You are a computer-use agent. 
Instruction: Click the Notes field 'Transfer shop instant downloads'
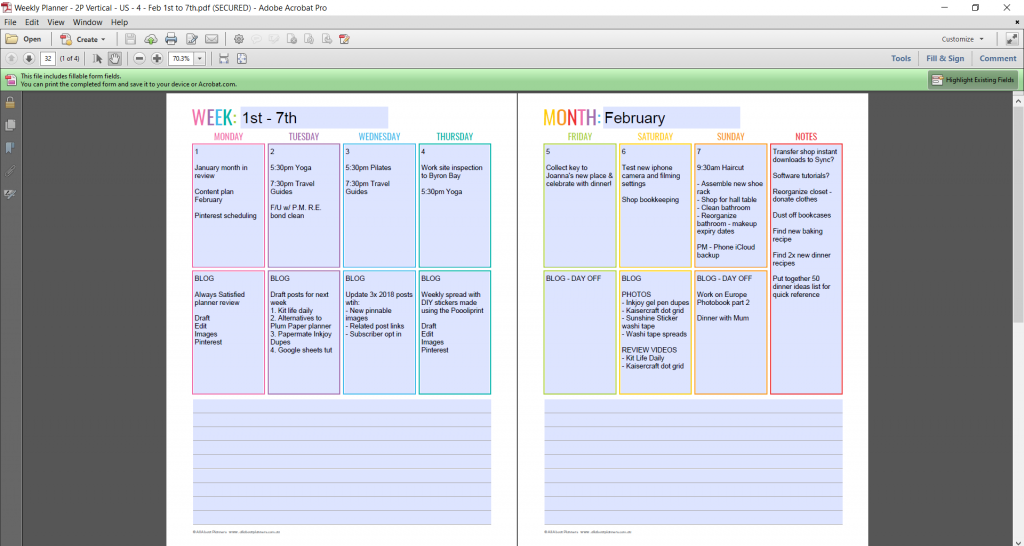pyautogui.click(x=807, y=269)
